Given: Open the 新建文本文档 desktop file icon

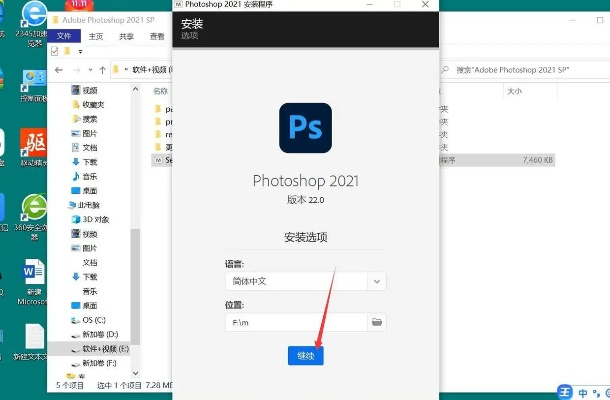Looking at the screenshot, I should click(x=33, y=342).
